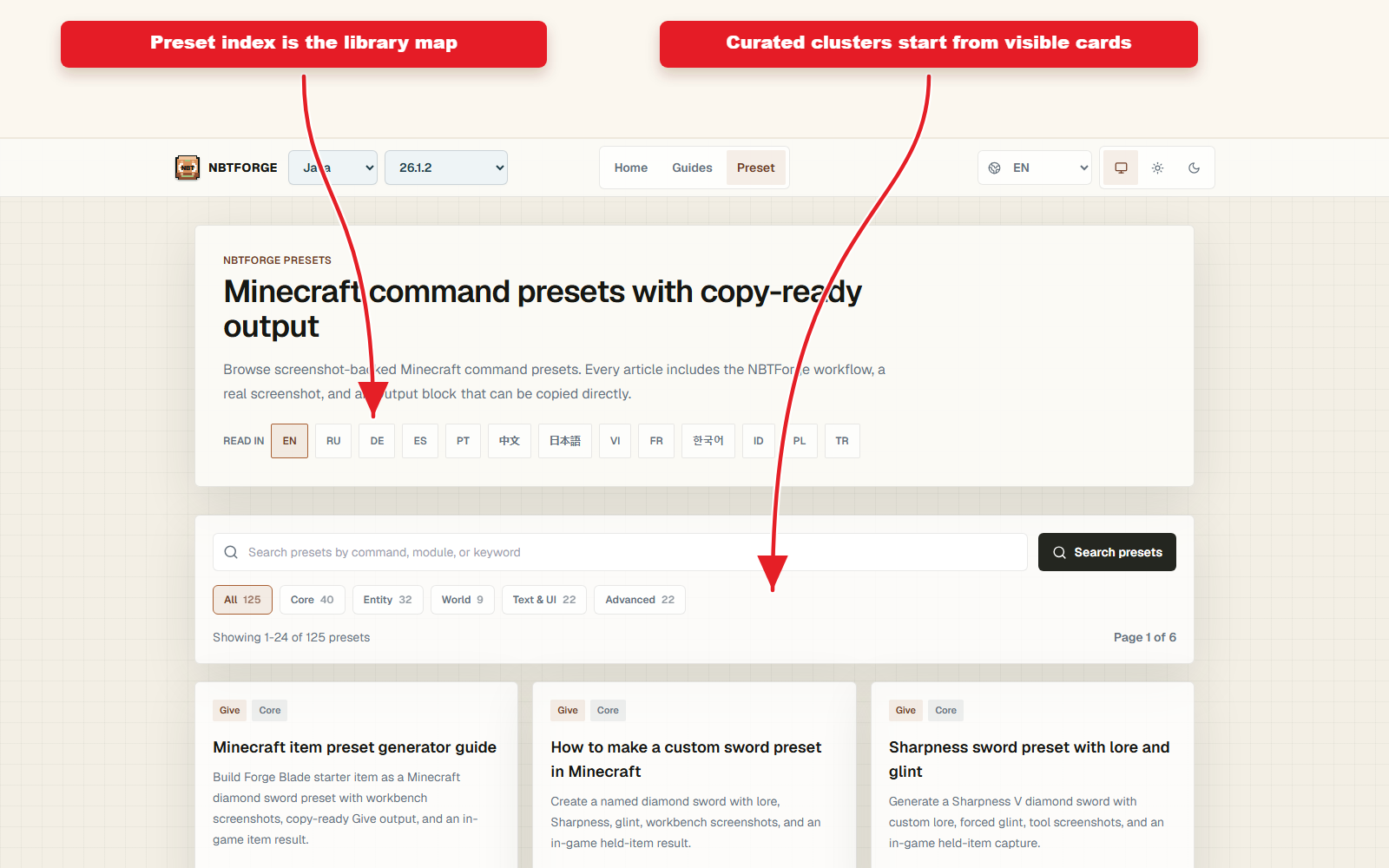Filter by Core 40 presets
Image resolution: width=1389 pixels, height=868 pixels.
(313, 600)
